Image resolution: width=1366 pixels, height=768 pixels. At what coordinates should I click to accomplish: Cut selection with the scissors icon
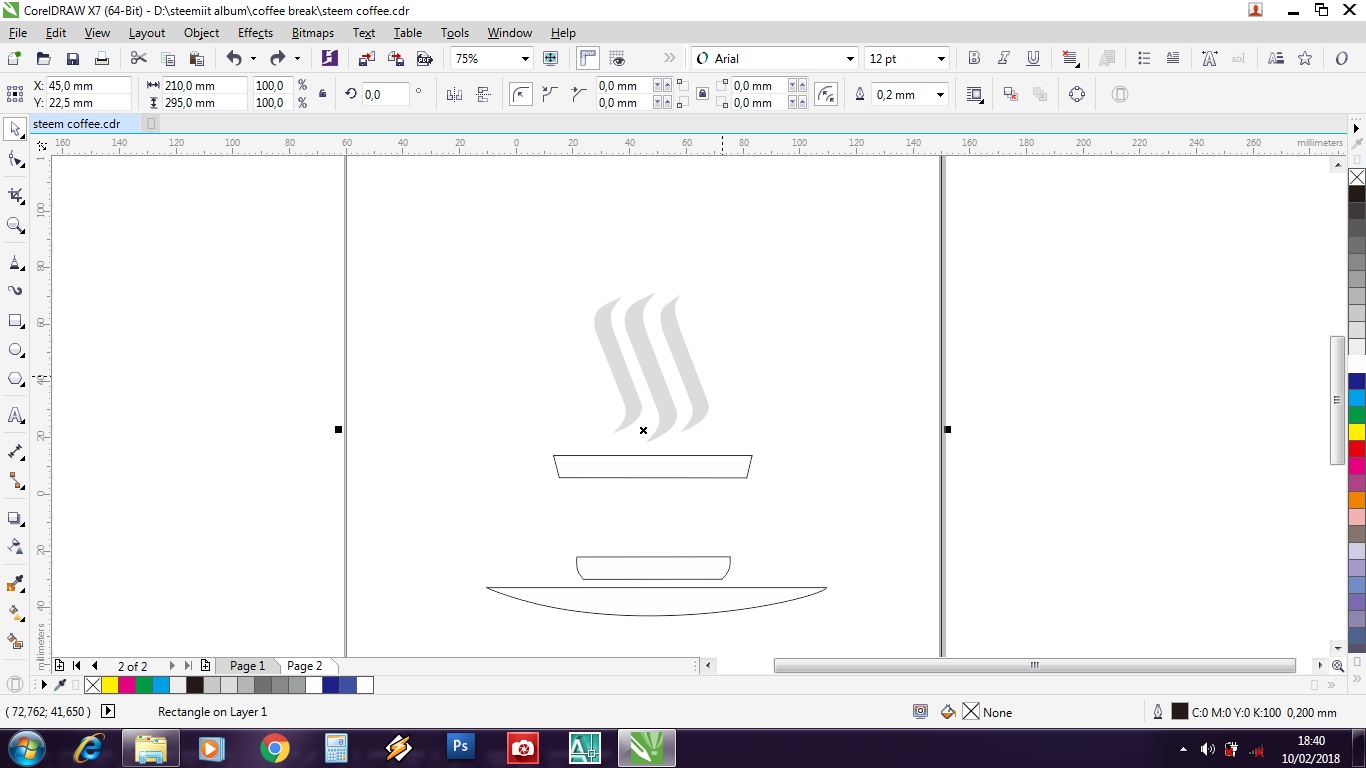pos(138,59)
